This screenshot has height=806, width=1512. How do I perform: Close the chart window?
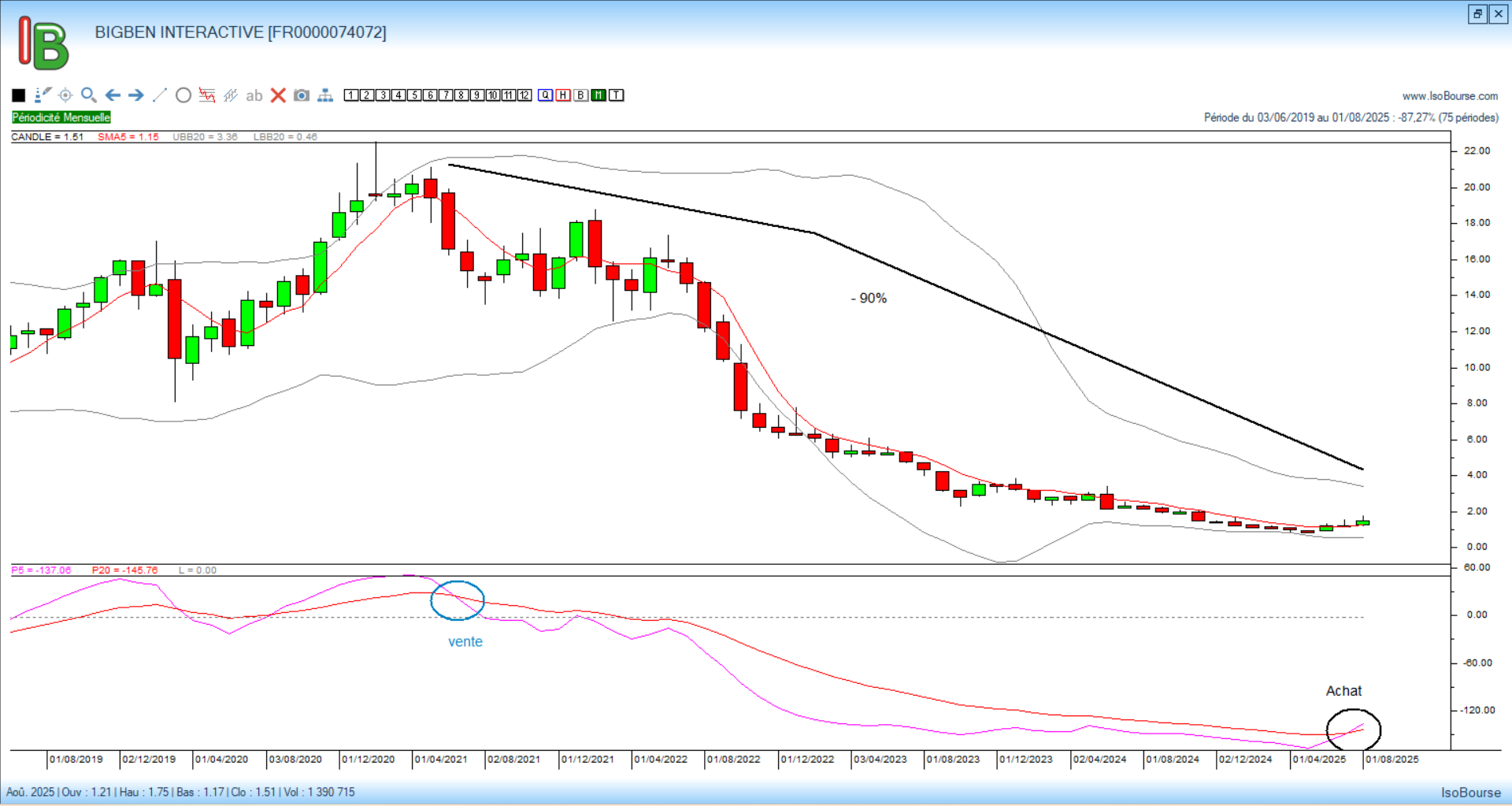(x=1498, y=14)
